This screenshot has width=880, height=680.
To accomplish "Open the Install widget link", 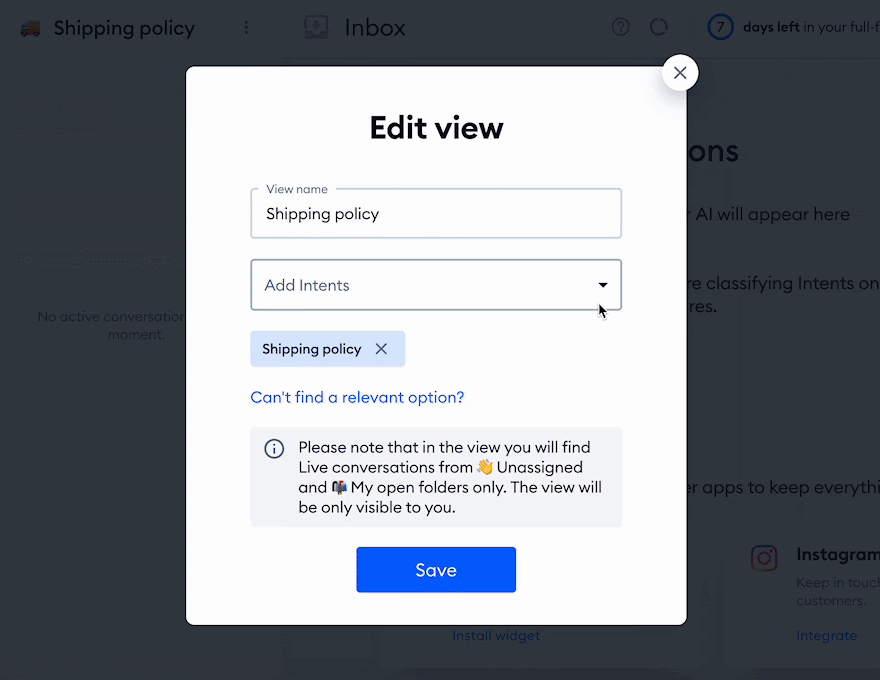I will (x=496, y=635).
